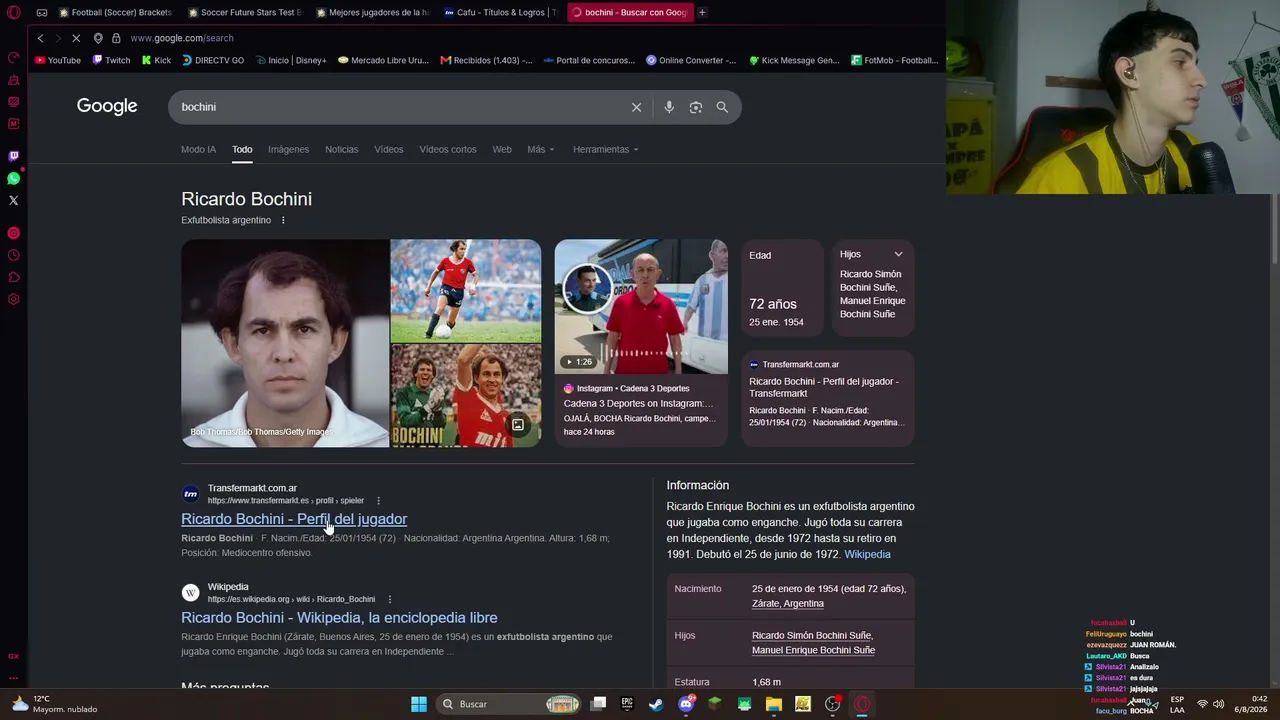Switch to the Modo IA tab
Image resolution: width=1280 pixels, height=720 pixels.
click(x=198, y=149)
